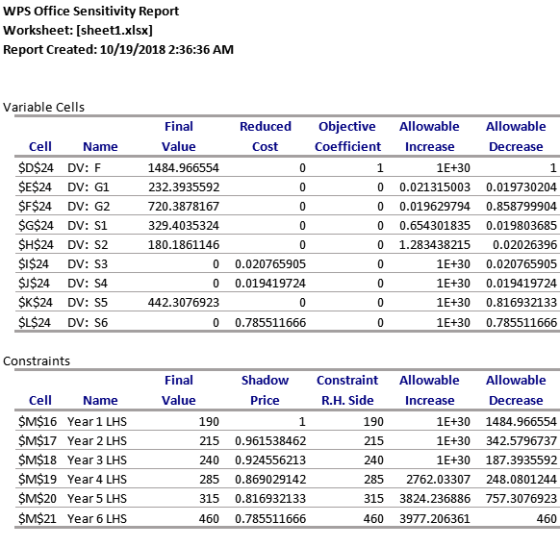Click cell reference $K$24
560x547 pixels.
35,303
